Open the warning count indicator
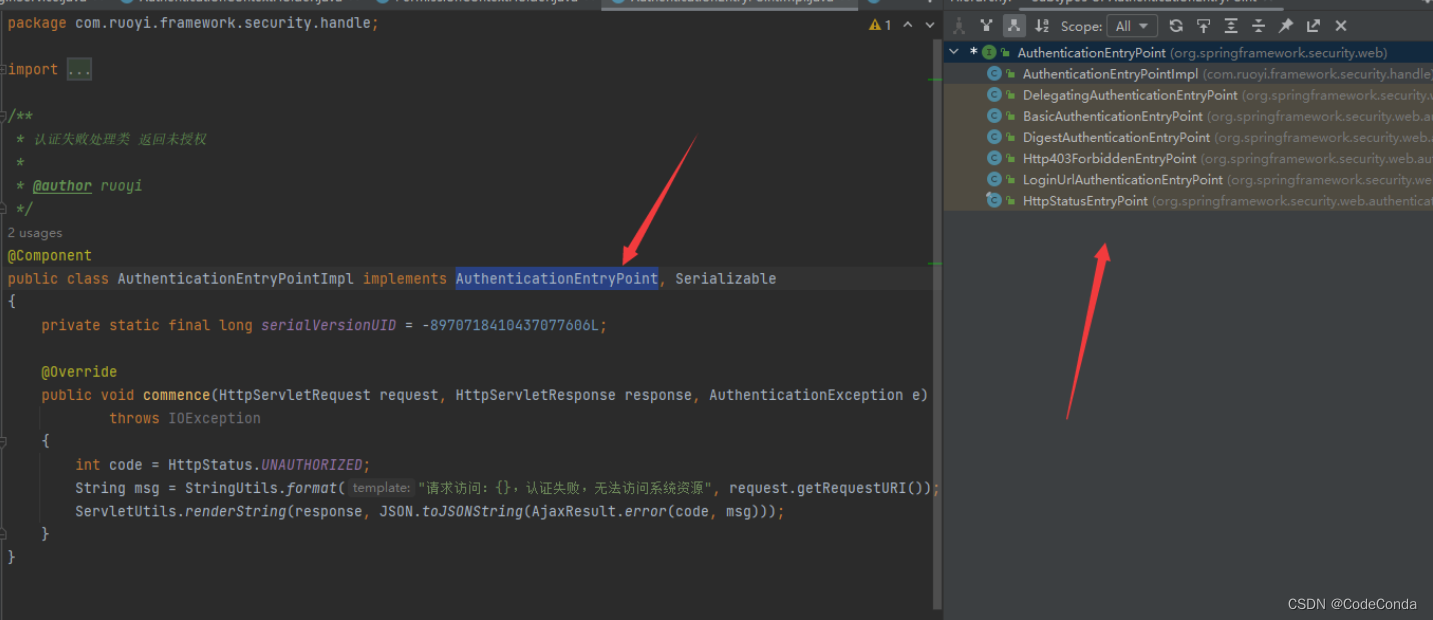 coord(880,25)
